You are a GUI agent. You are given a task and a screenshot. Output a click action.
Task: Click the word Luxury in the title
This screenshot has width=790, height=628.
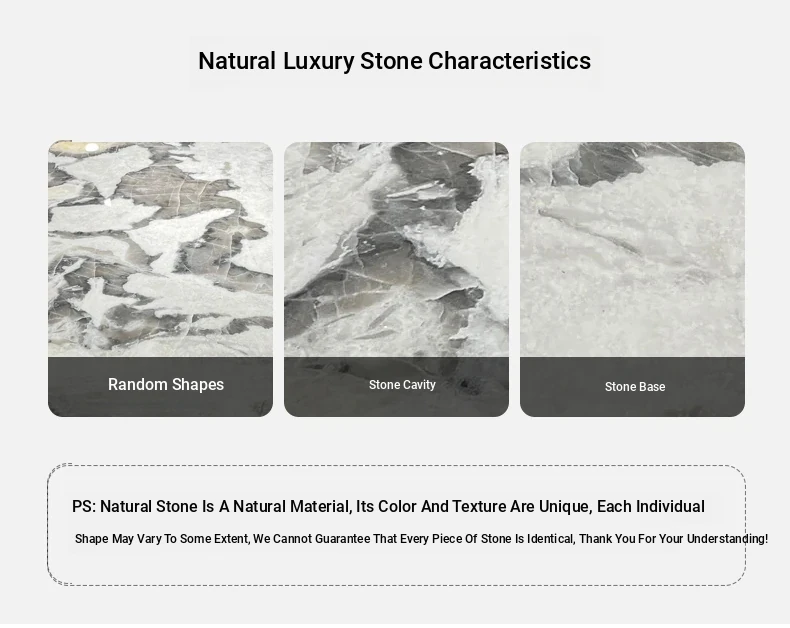(x=318, y=61)
